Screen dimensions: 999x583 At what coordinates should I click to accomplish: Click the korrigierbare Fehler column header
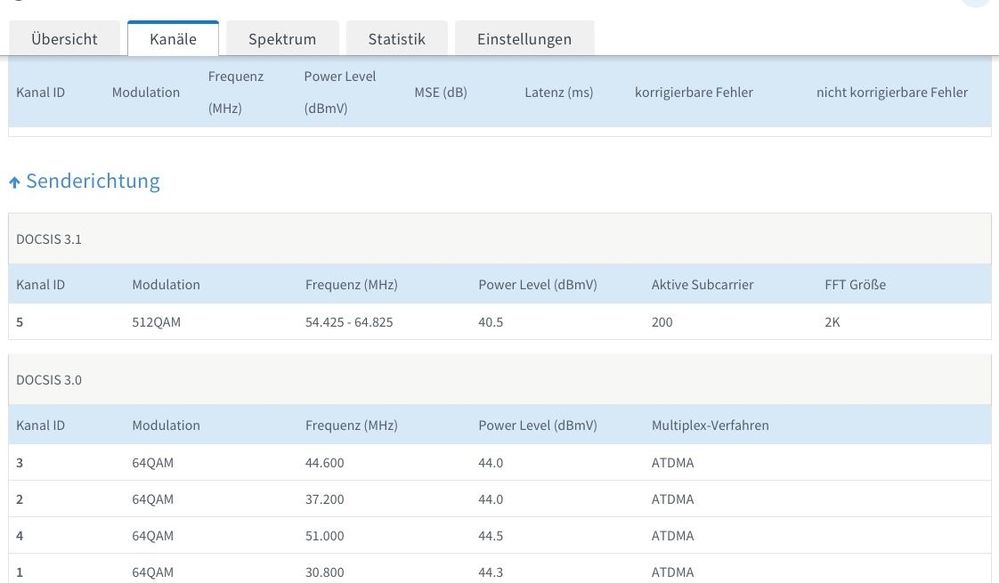[x=693, y=92]
